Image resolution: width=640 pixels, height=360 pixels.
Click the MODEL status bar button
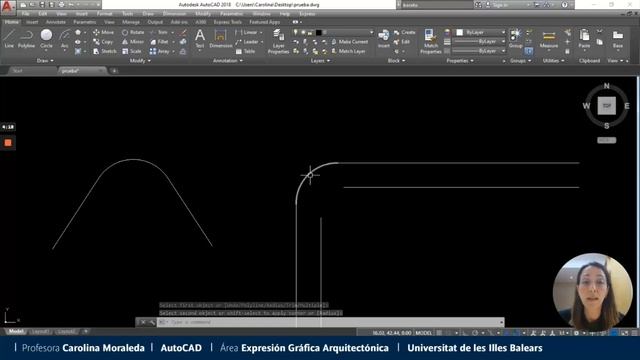pyautogui.click(x=423, y=333)
